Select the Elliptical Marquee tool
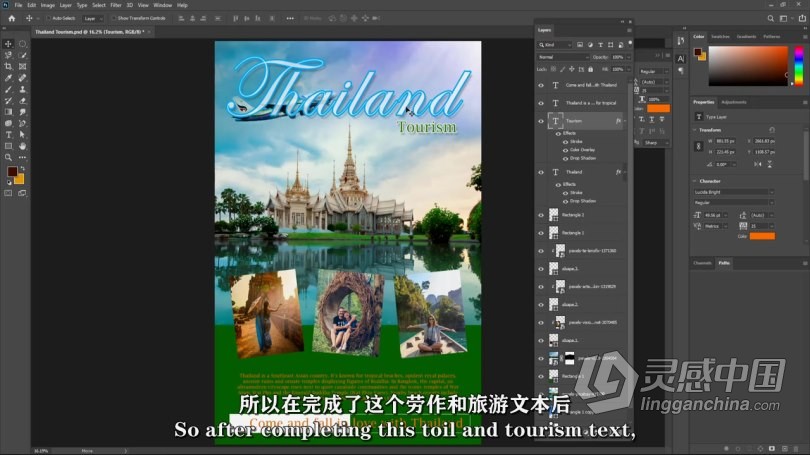 coord(23,44)
